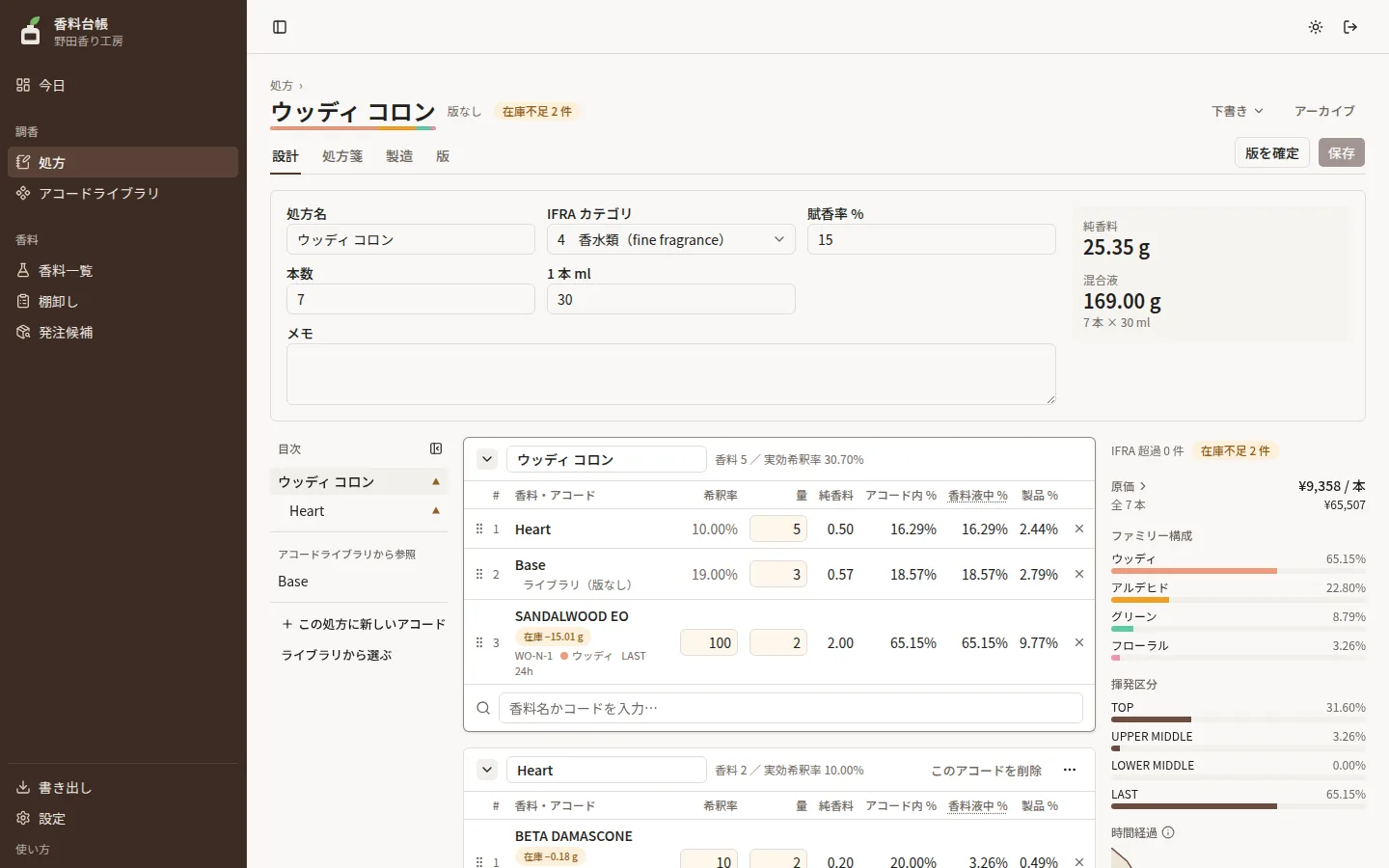
Task: Click 処方 breadcrumb link
Action: (x=282, y=86)
